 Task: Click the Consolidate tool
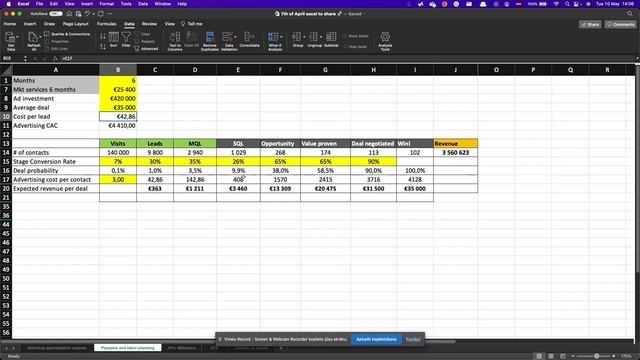coord(249,40)
